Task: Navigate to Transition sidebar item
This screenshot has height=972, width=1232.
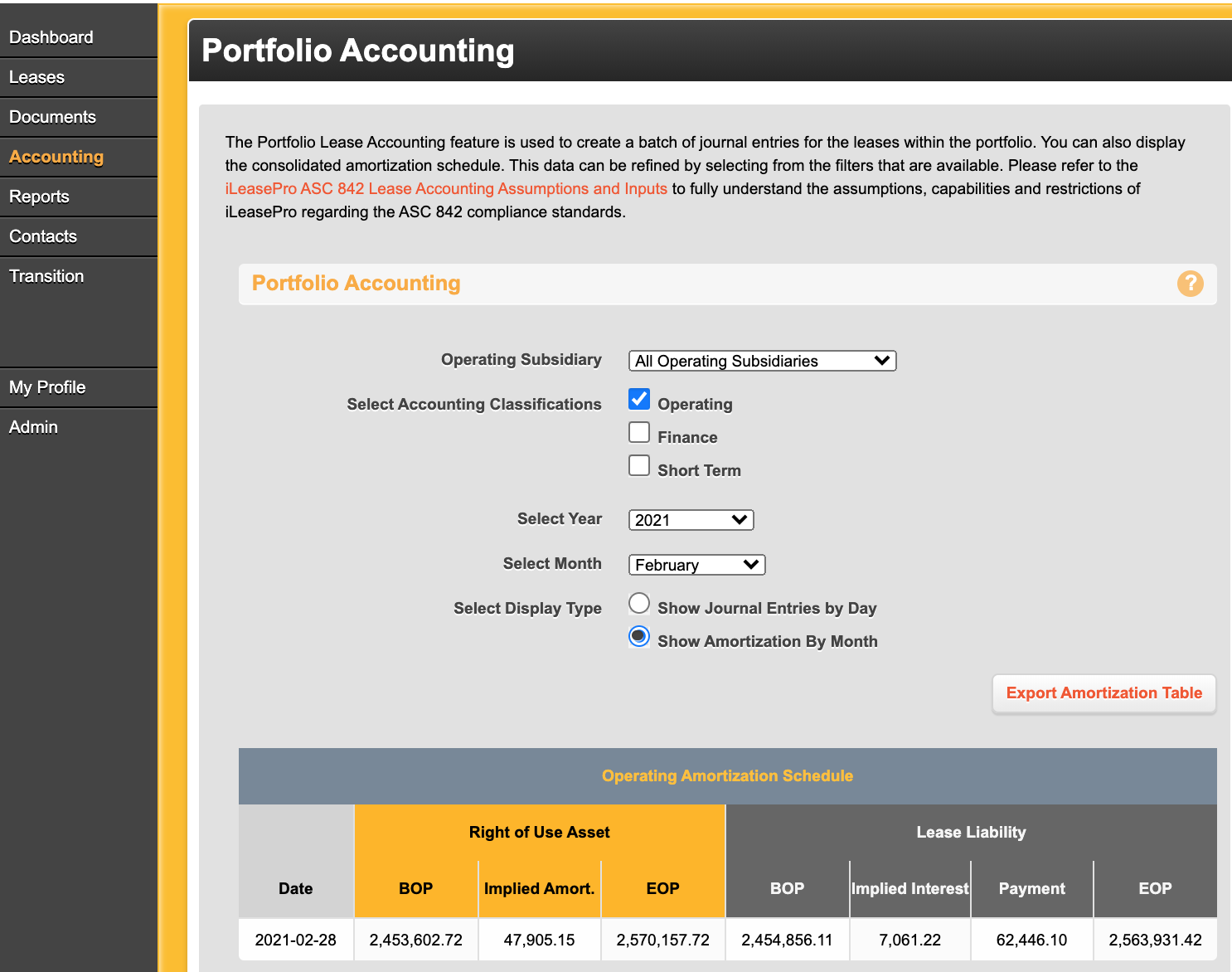Action: click(79, 276)
